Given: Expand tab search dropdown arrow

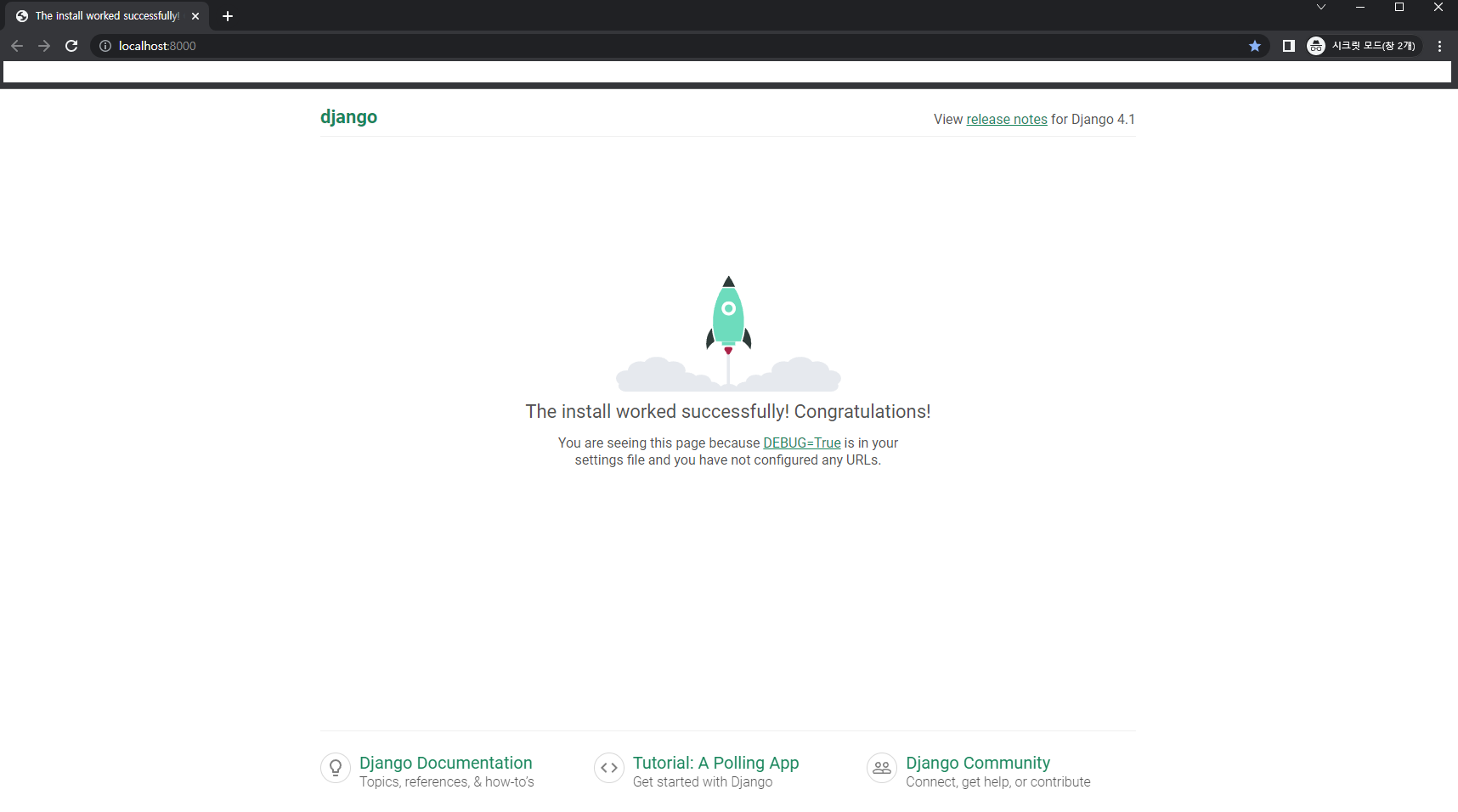Looking at the screenshot, I should click(1321, 8).
